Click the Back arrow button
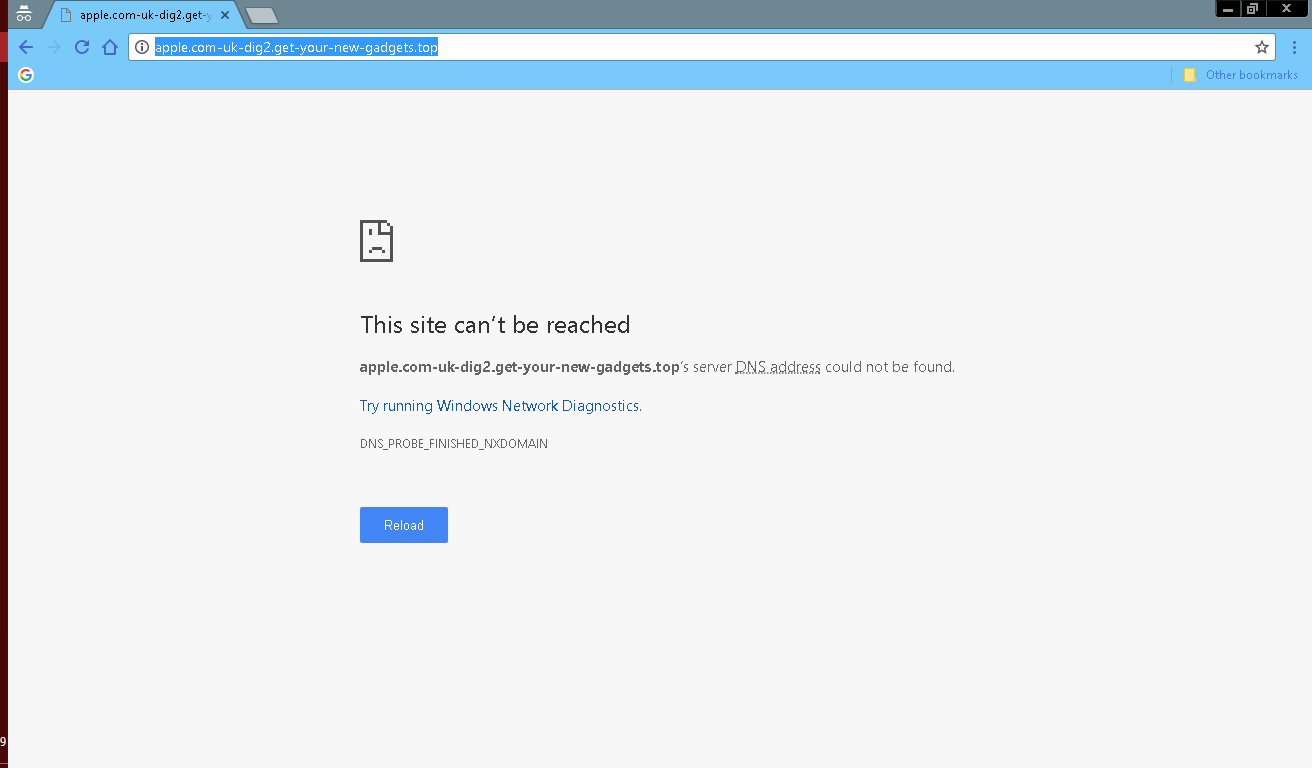1312x768 pixels. tap(26, 47)
